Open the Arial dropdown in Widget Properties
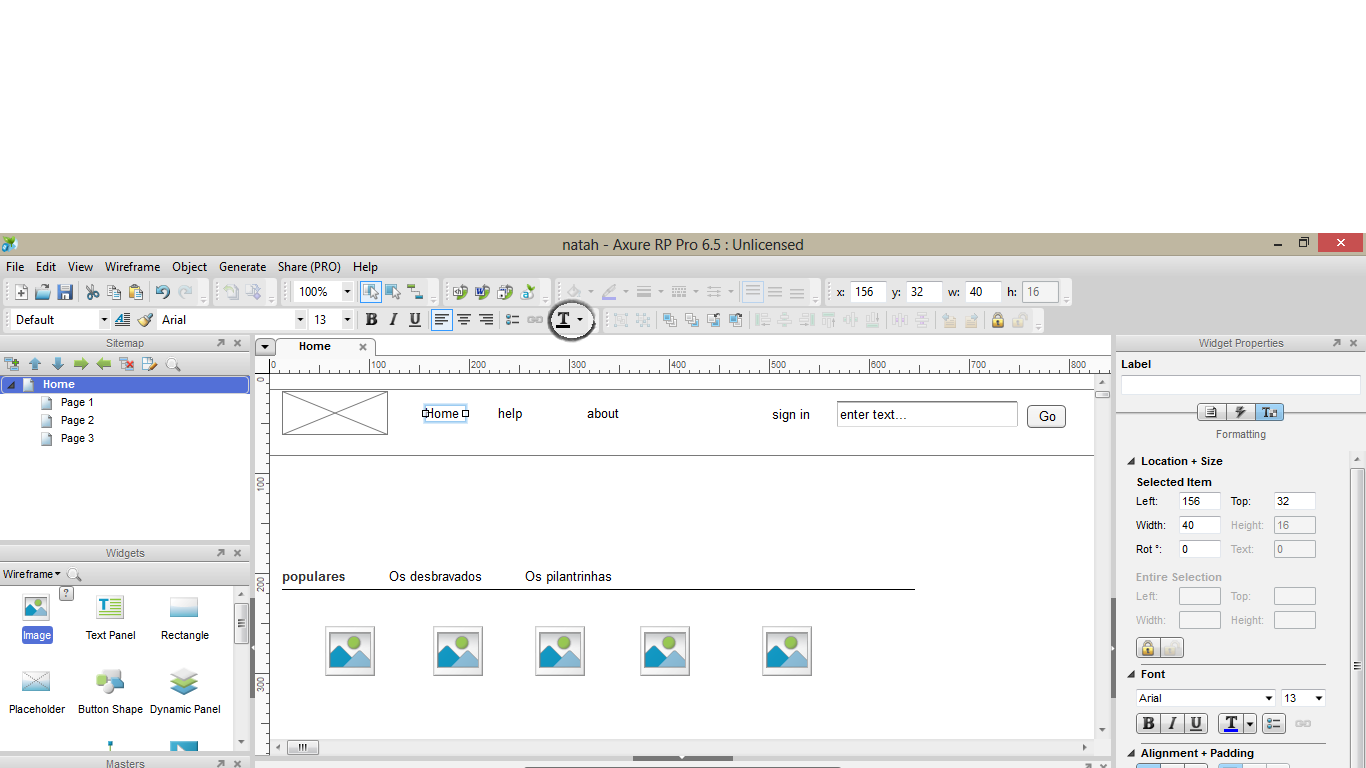The width and height of the screenshot is (1366, 768). (x=1269, y=698)
